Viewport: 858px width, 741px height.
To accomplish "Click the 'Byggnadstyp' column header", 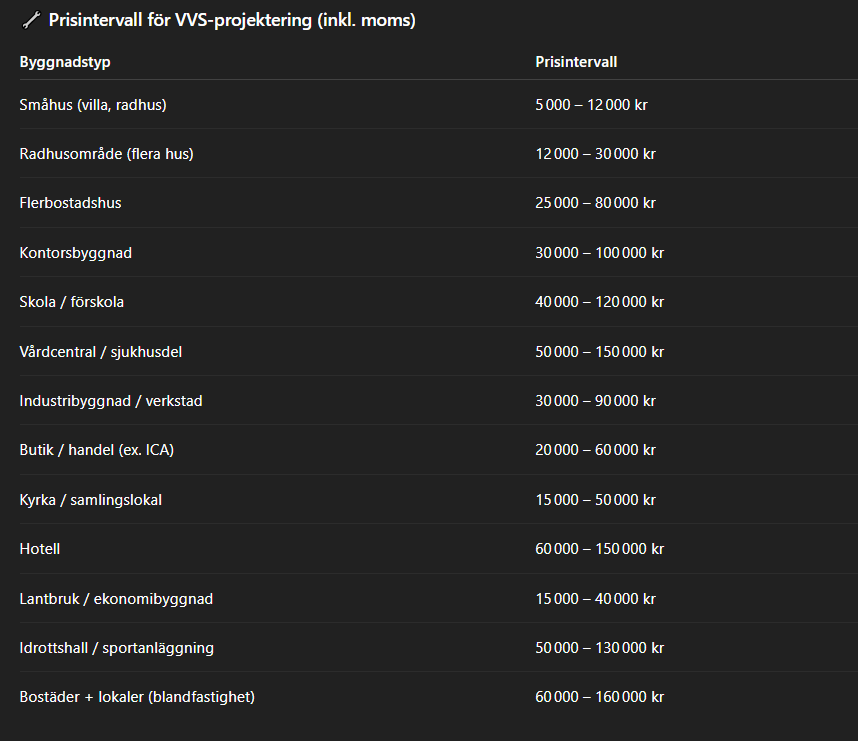I will (65, 62).
